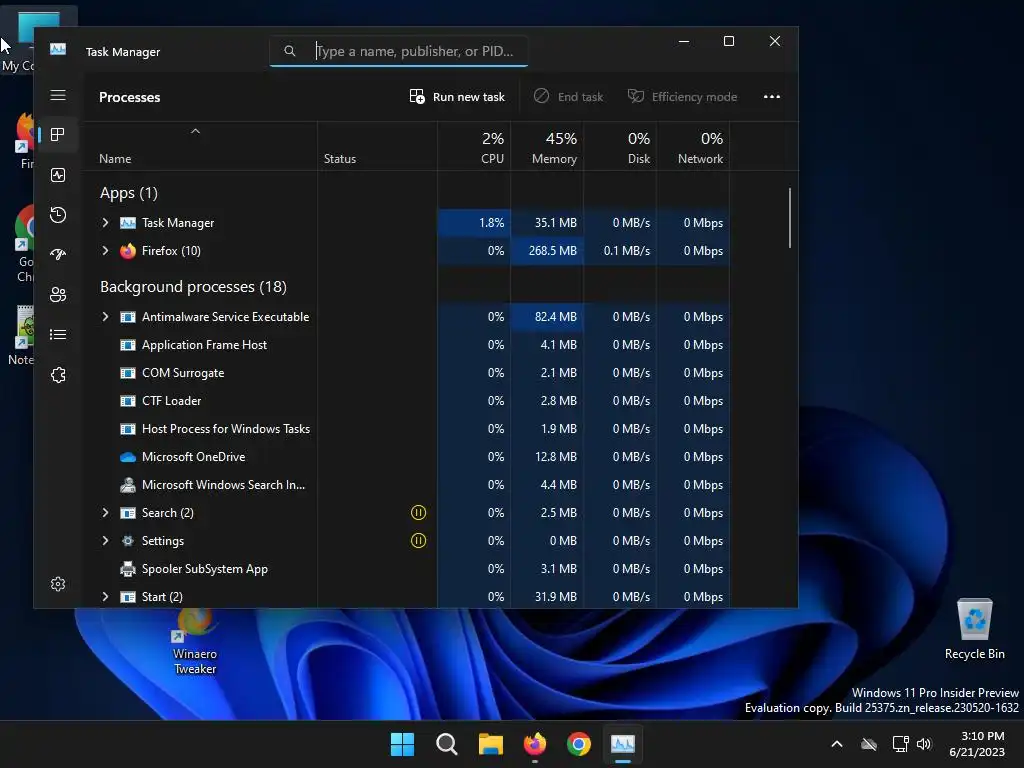The height and width of the screenshot is (768, 1024).
Task: Click the Microsoft OneDrive process icon
Action: click(128, 457)
